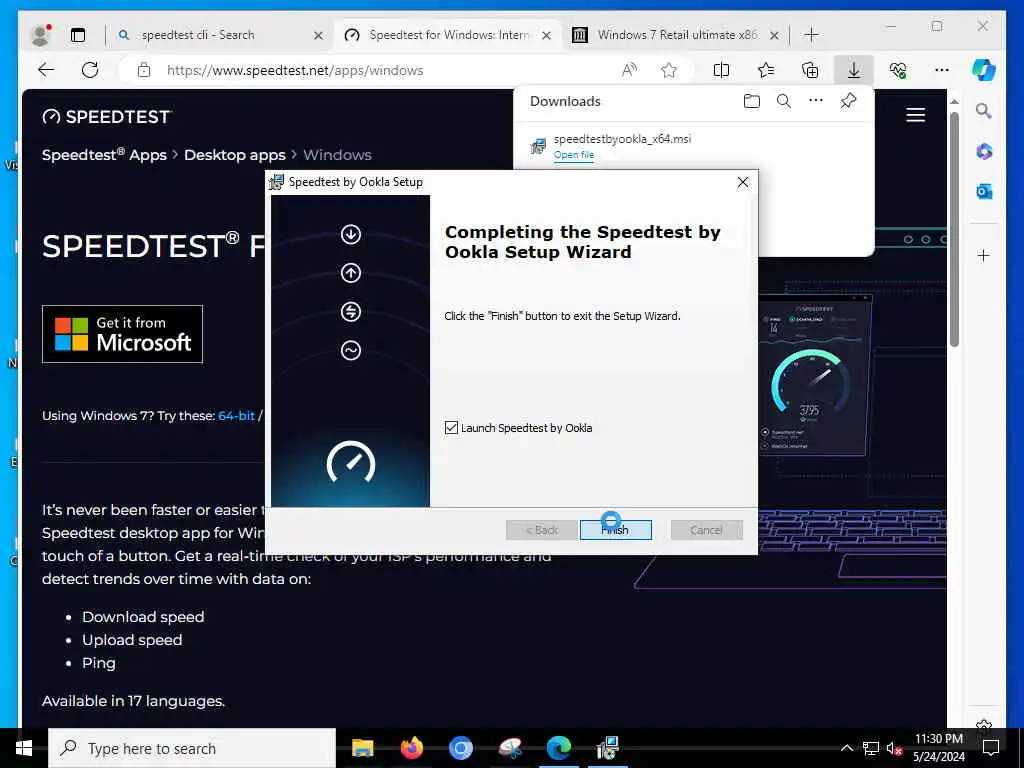
Task: Click the muted volume tray icon
Action: pyautogui.click(x=894, y=748)
